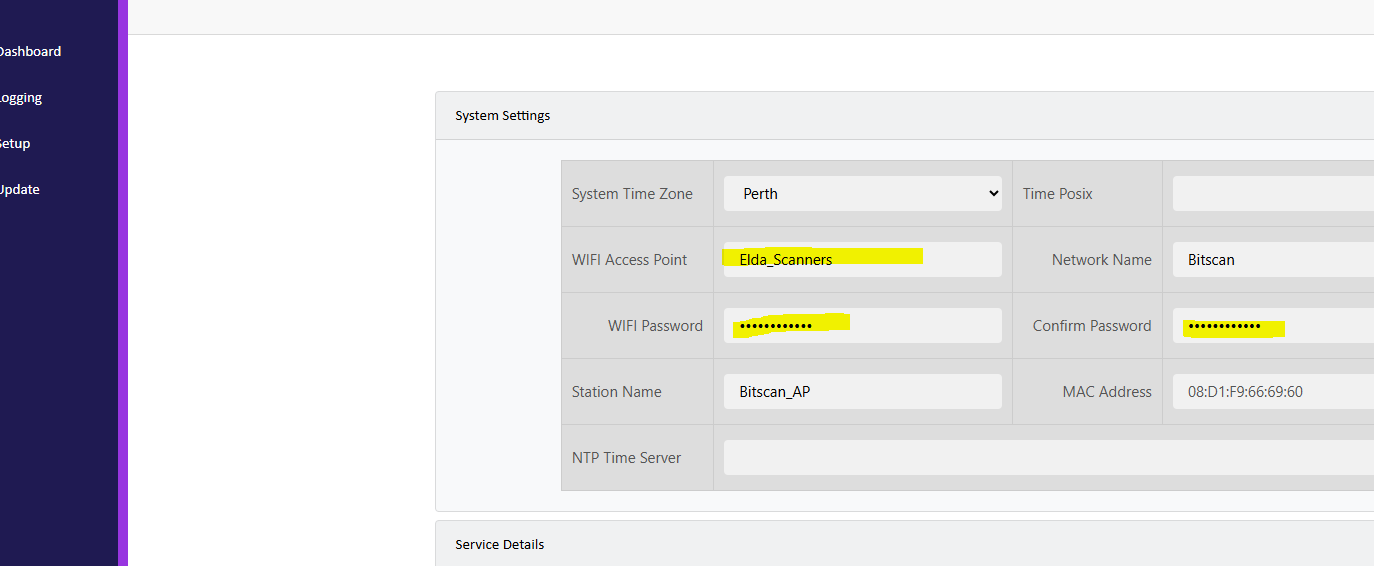Open the Dashboard page in sidebar

pyautogui.click(x=30, y=51)
